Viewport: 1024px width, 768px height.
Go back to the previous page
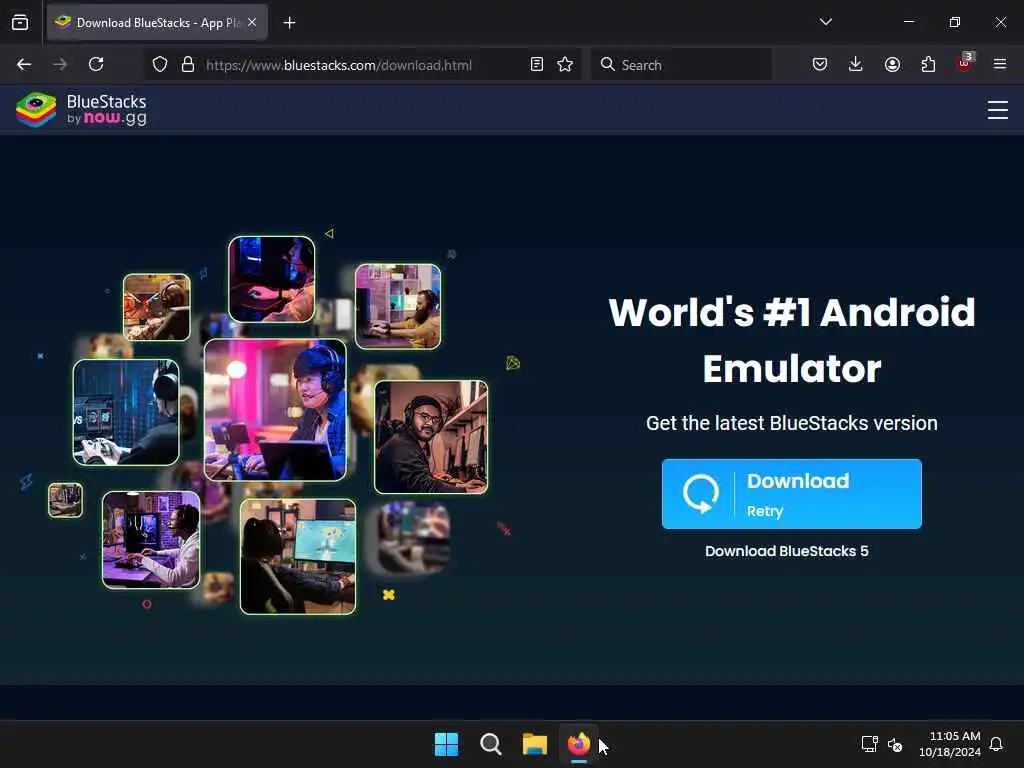point(24,64)
